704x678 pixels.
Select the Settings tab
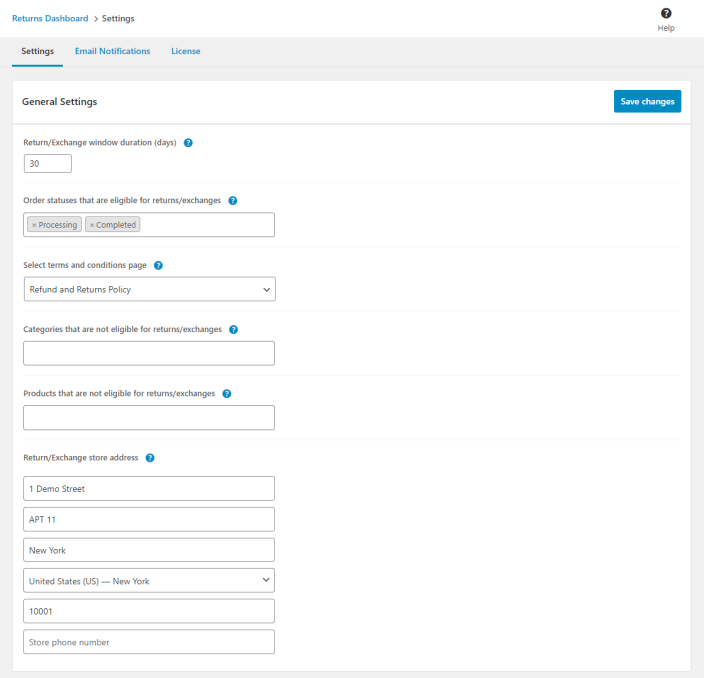tap(37, 51)
